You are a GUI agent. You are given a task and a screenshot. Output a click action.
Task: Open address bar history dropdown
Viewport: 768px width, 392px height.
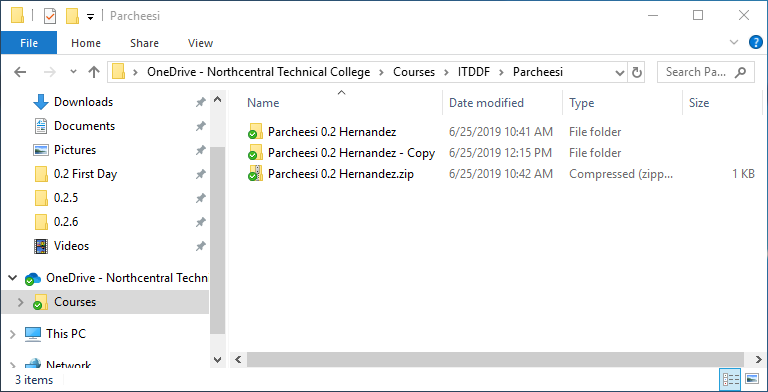pyautogui.click(x=620, y=73)
